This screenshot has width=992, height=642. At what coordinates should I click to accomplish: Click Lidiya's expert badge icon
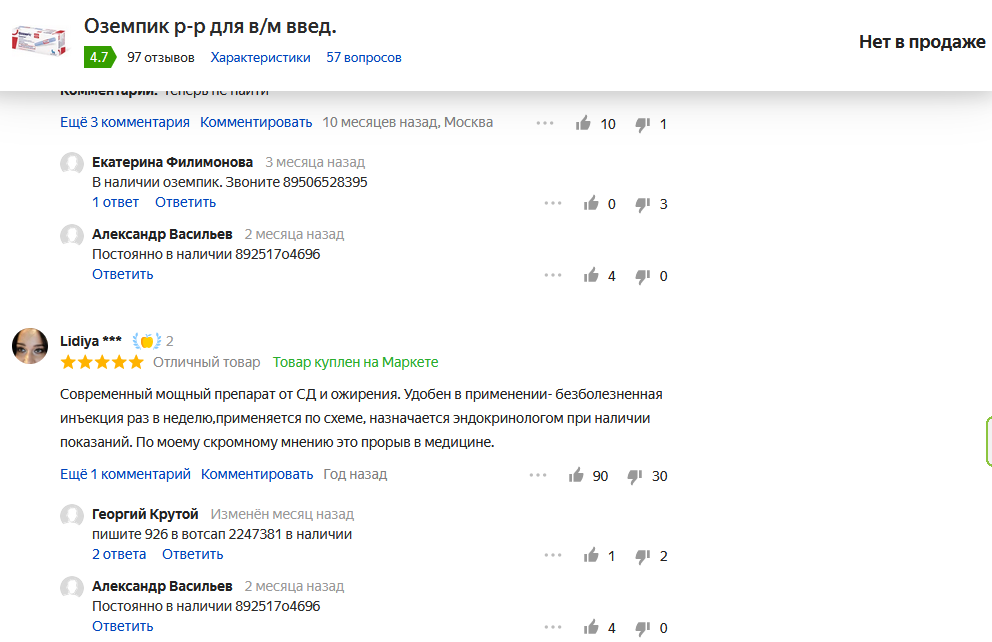[147, 341]
